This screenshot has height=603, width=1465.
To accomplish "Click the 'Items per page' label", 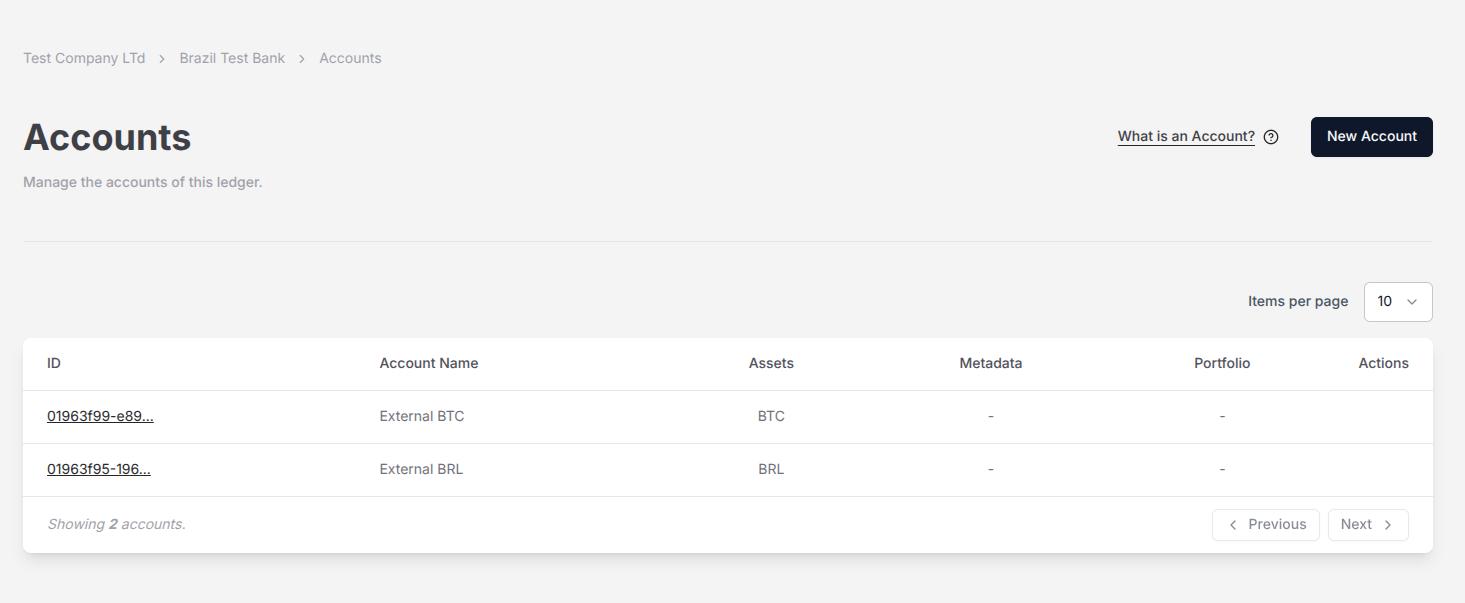I will tap(1298, 301).
